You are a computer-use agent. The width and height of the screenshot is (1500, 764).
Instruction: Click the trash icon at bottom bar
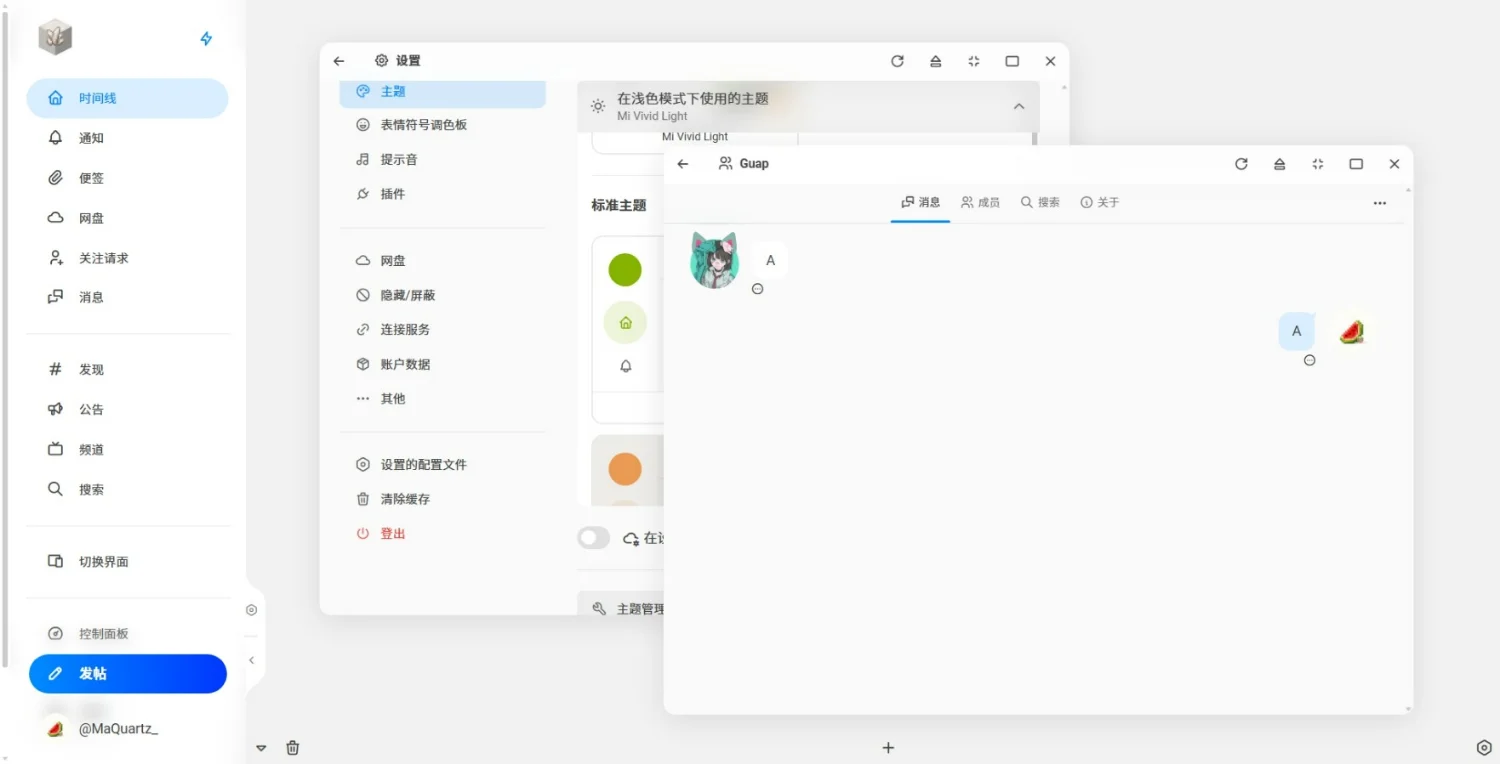[x=293, y=747]
